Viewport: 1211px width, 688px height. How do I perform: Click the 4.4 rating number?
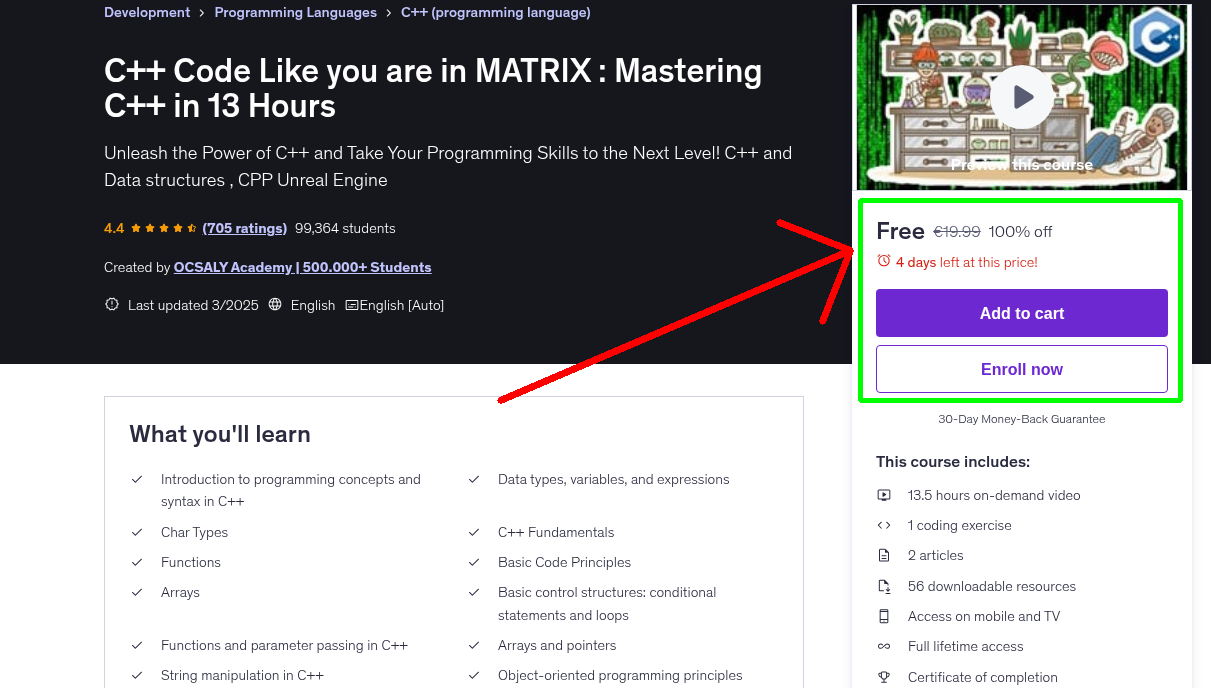click(x=114, y=228)
